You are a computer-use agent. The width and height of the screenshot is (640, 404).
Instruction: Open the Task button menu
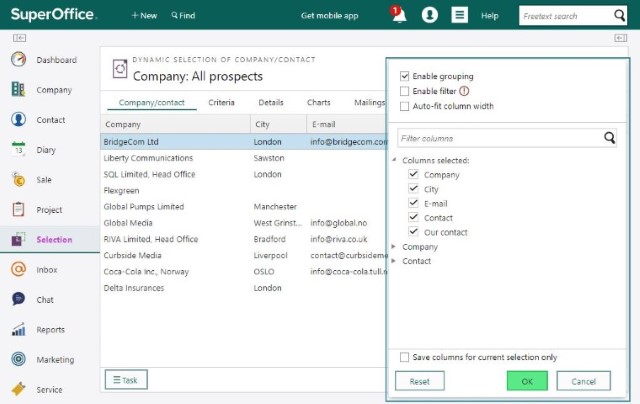[x=126, y=380]
